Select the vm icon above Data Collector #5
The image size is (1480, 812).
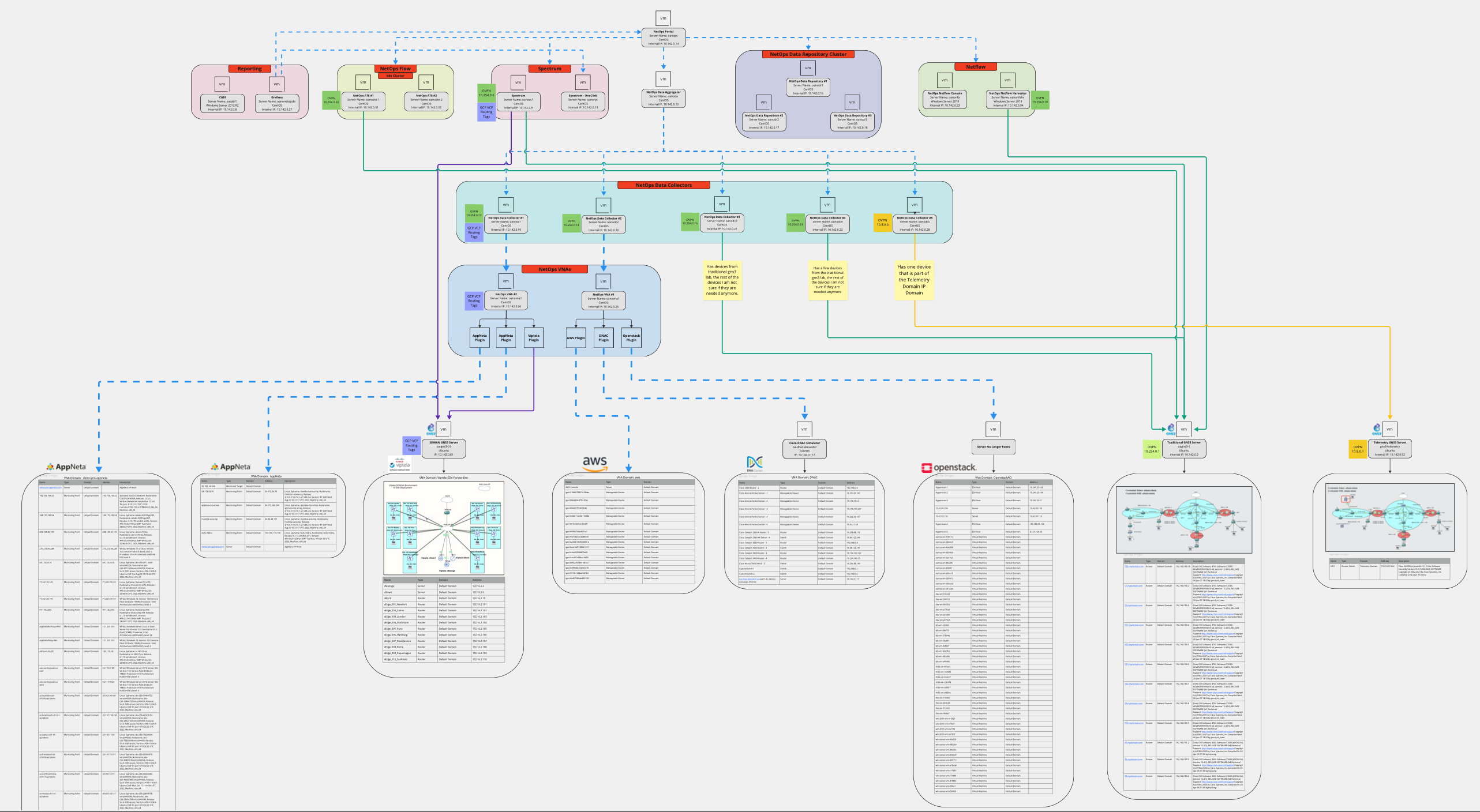[915, 205]
